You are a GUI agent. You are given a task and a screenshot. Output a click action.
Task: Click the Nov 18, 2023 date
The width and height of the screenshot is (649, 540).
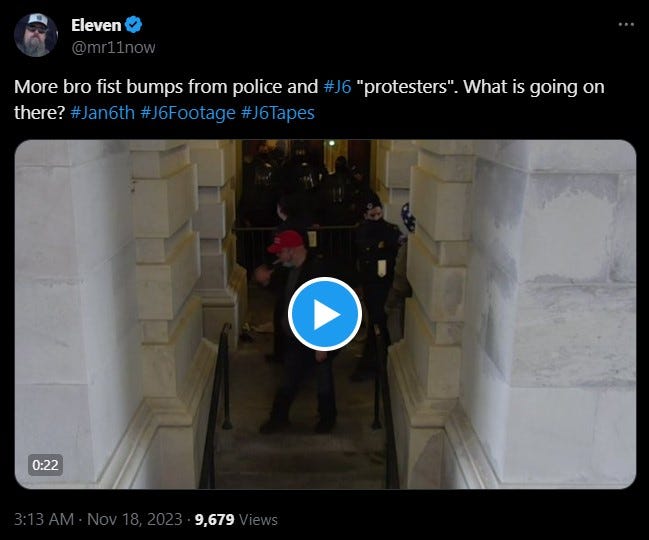pos(135,519)
